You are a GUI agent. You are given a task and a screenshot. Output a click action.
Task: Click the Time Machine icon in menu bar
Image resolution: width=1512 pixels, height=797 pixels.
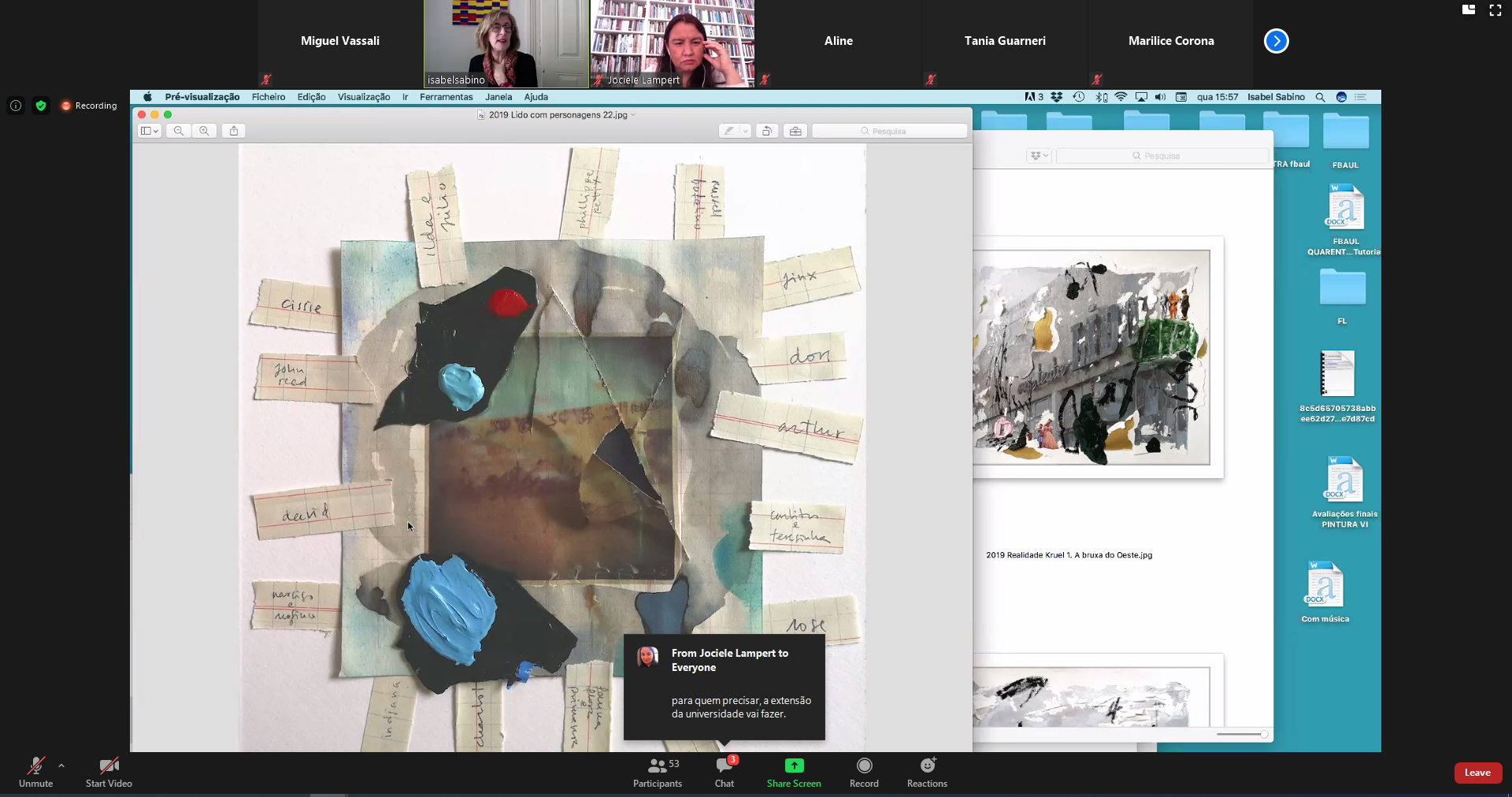pos(1079,97)
